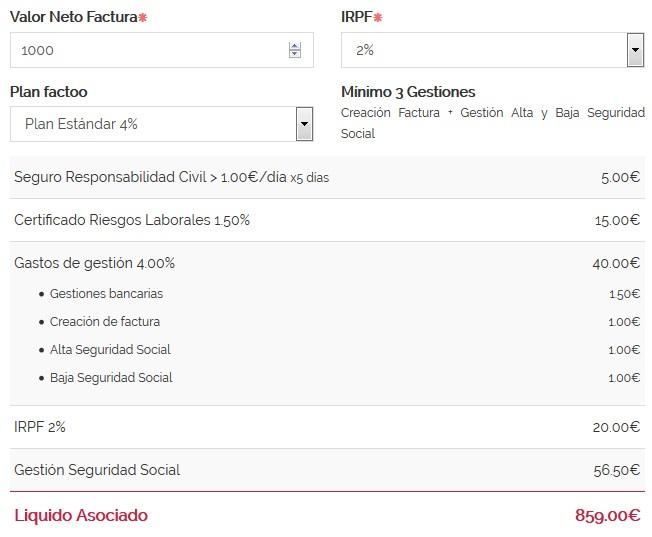Decrease Valor Neto Factura with down arrow
Screen dimensions: 652x537
tap(294, 54)
